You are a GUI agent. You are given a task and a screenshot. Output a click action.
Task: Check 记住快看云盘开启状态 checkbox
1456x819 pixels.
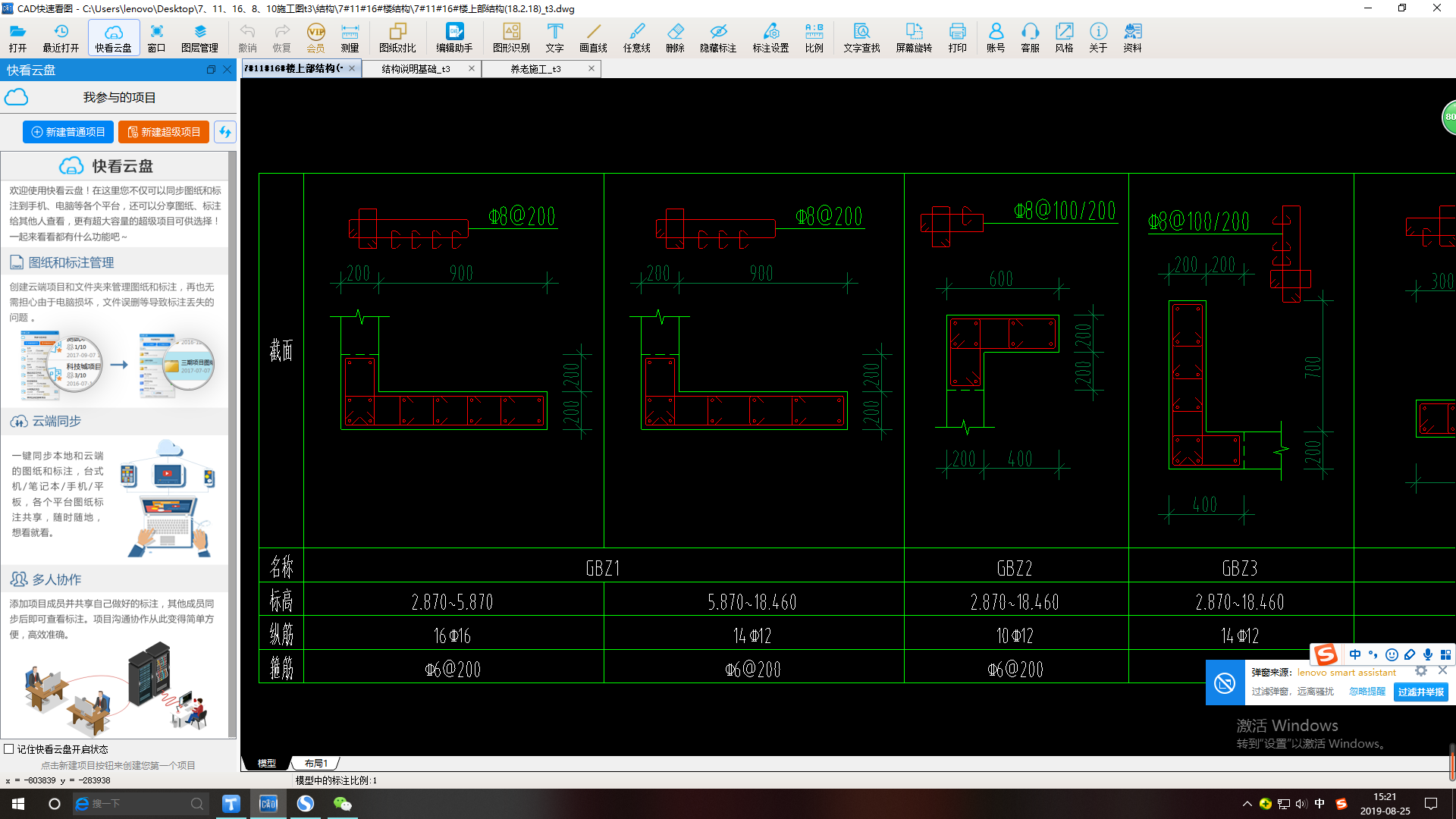coord(9,749)
